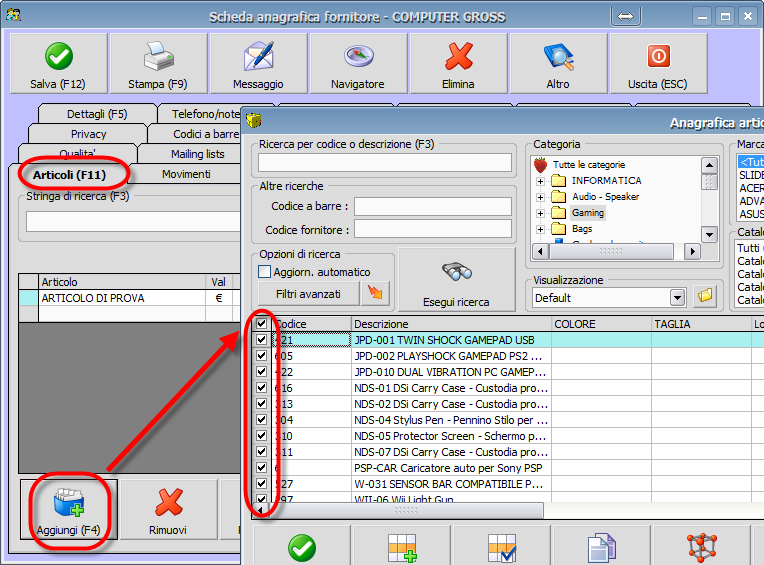Click the Salva (F12) green checkmark button
764x565 pixels.
58,63
